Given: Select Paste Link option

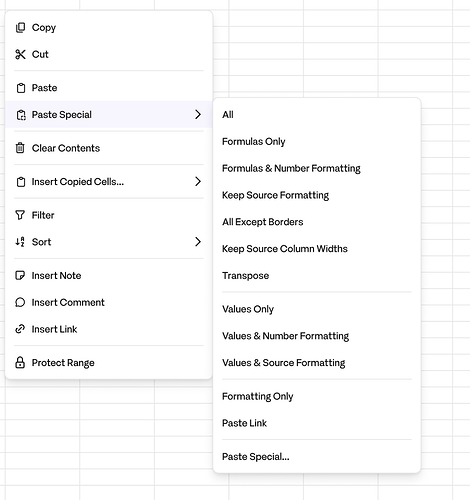Looking at the screenshot, I should tap(244, 423).
